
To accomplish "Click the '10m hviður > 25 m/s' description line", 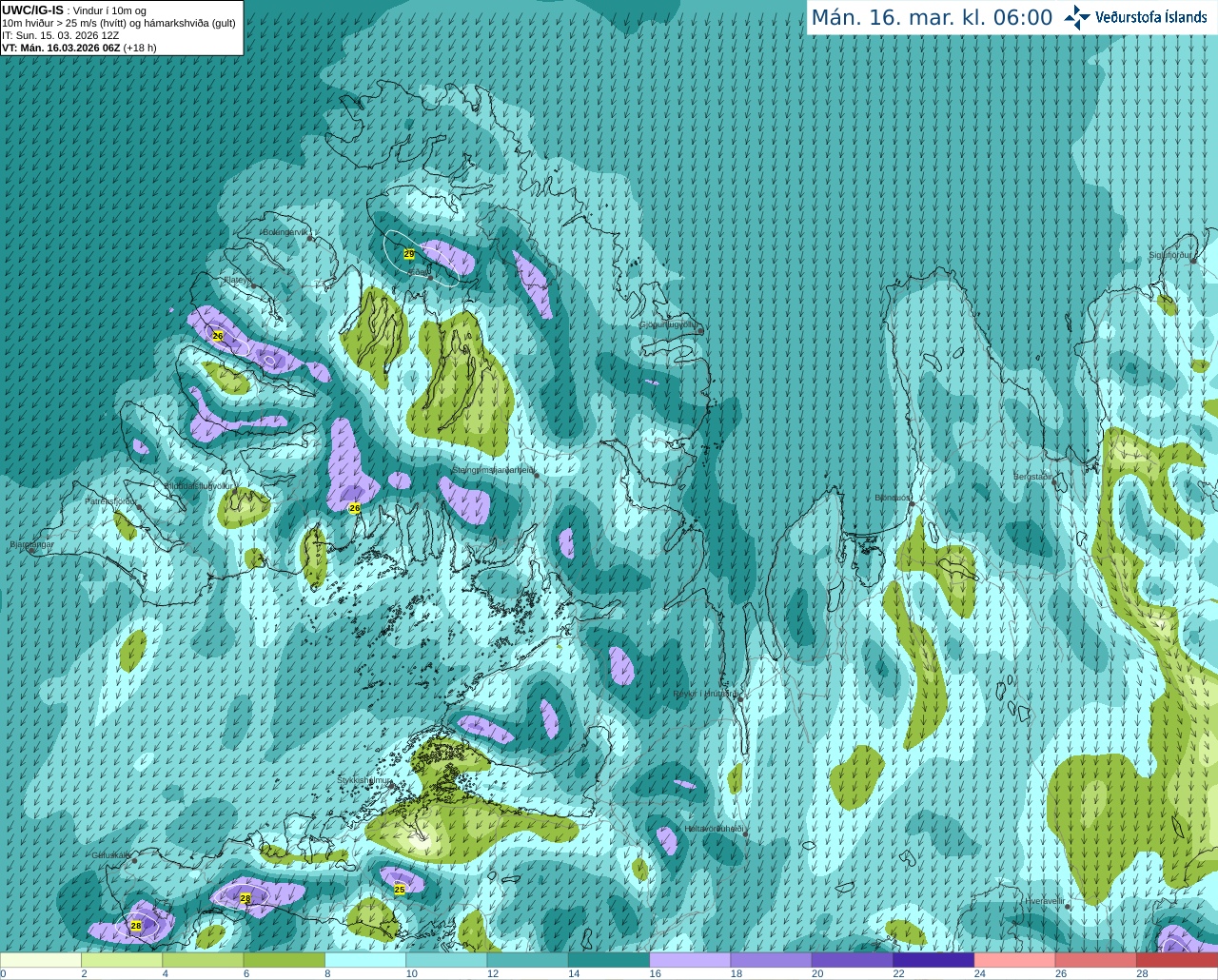I will click(x=119, y=23).
